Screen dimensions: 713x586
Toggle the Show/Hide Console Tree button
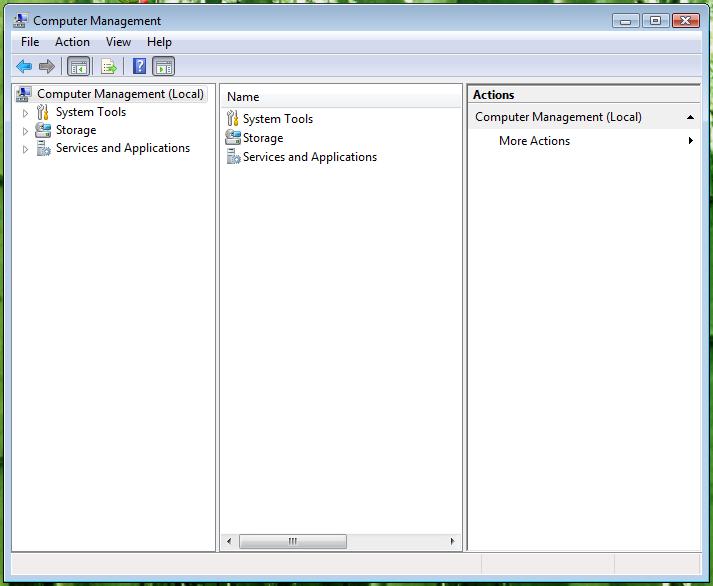click(79, 67)
